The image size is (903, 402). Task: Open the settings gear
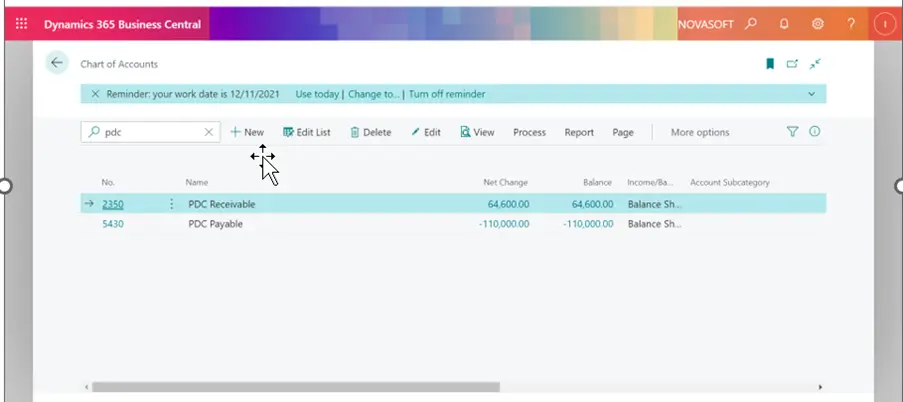click(817, 24)
